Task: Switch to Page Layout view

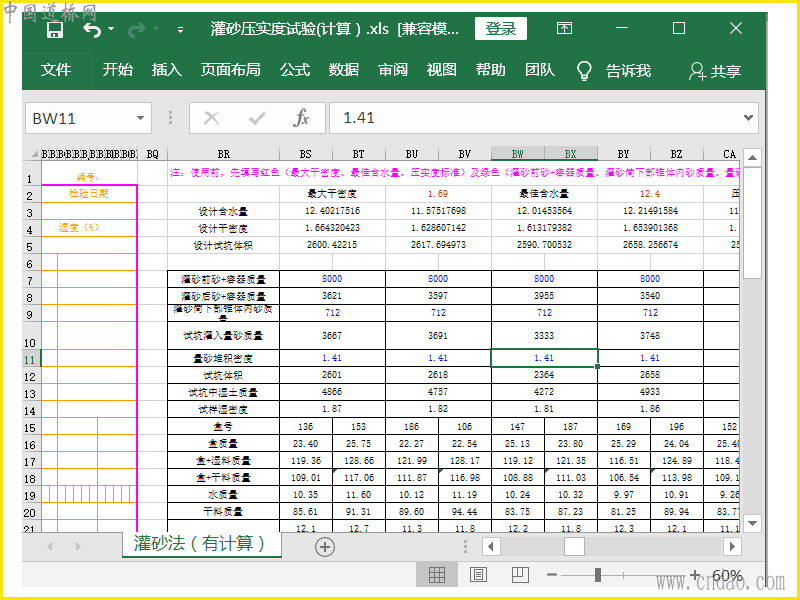Action: pyautogui.click(x=478, y=575)
